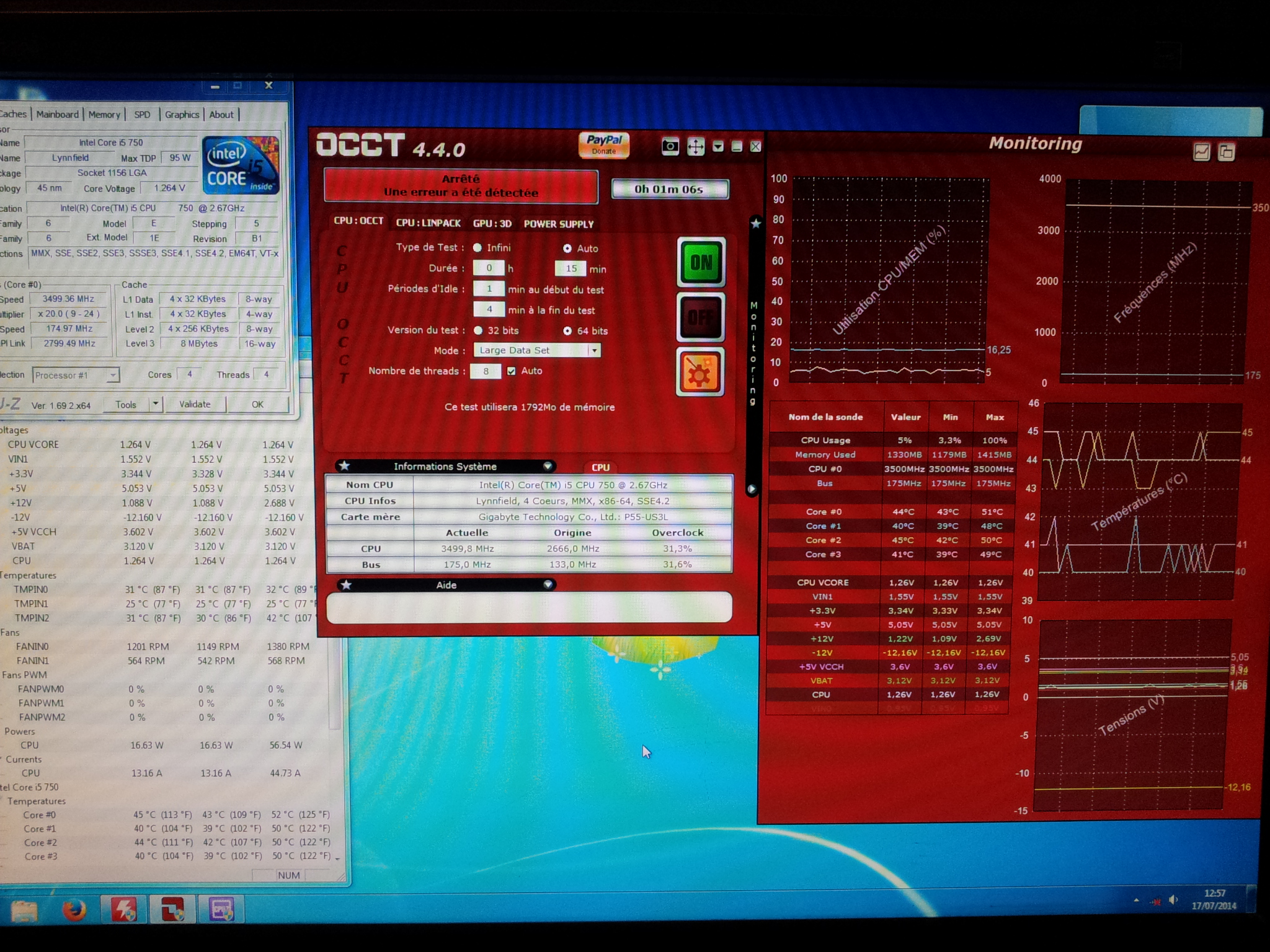Click the OK button in CPU-Z
1270x952 pixels.
point(257,404)
